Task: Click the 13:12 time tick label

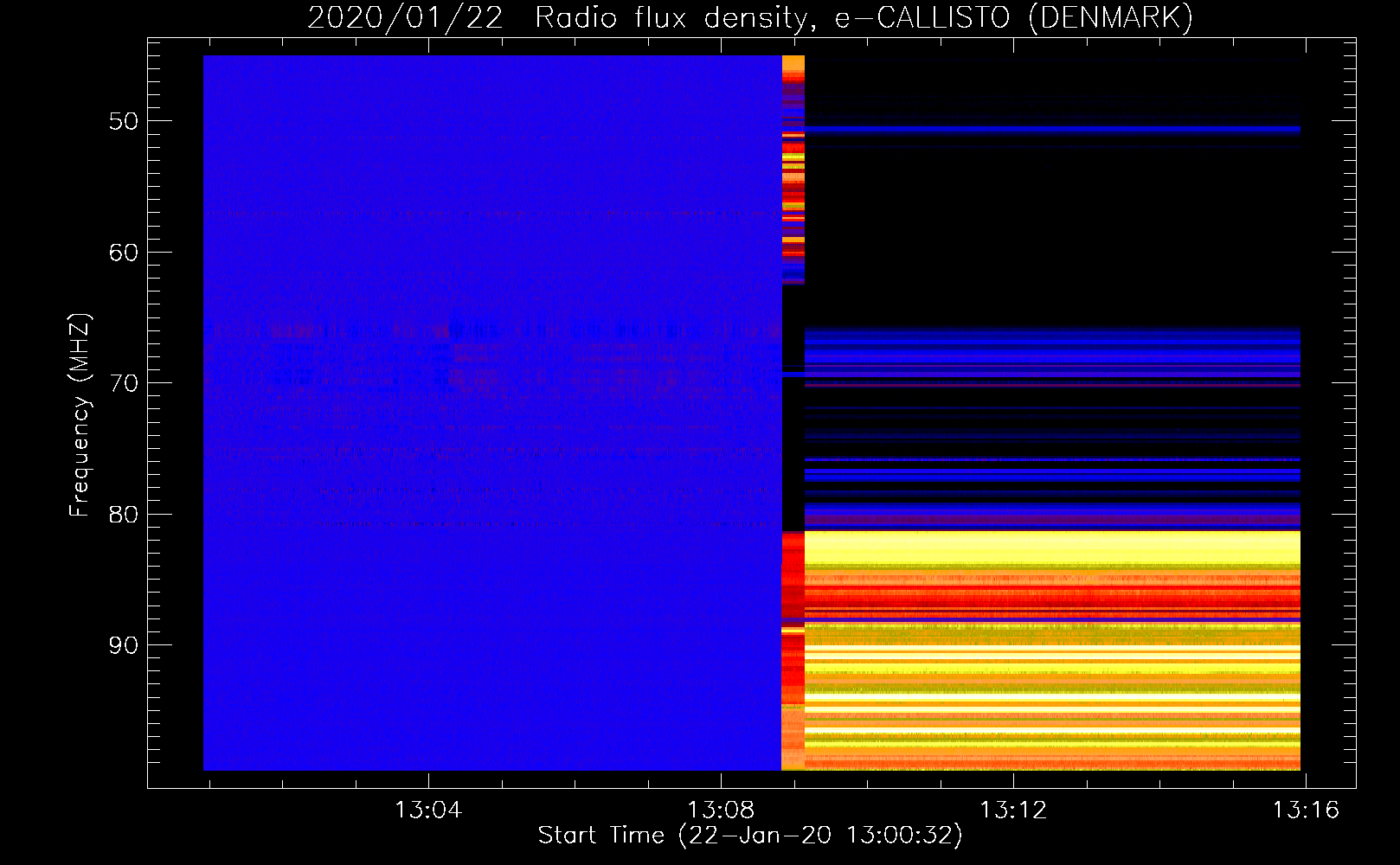Action: [1013, 811]
